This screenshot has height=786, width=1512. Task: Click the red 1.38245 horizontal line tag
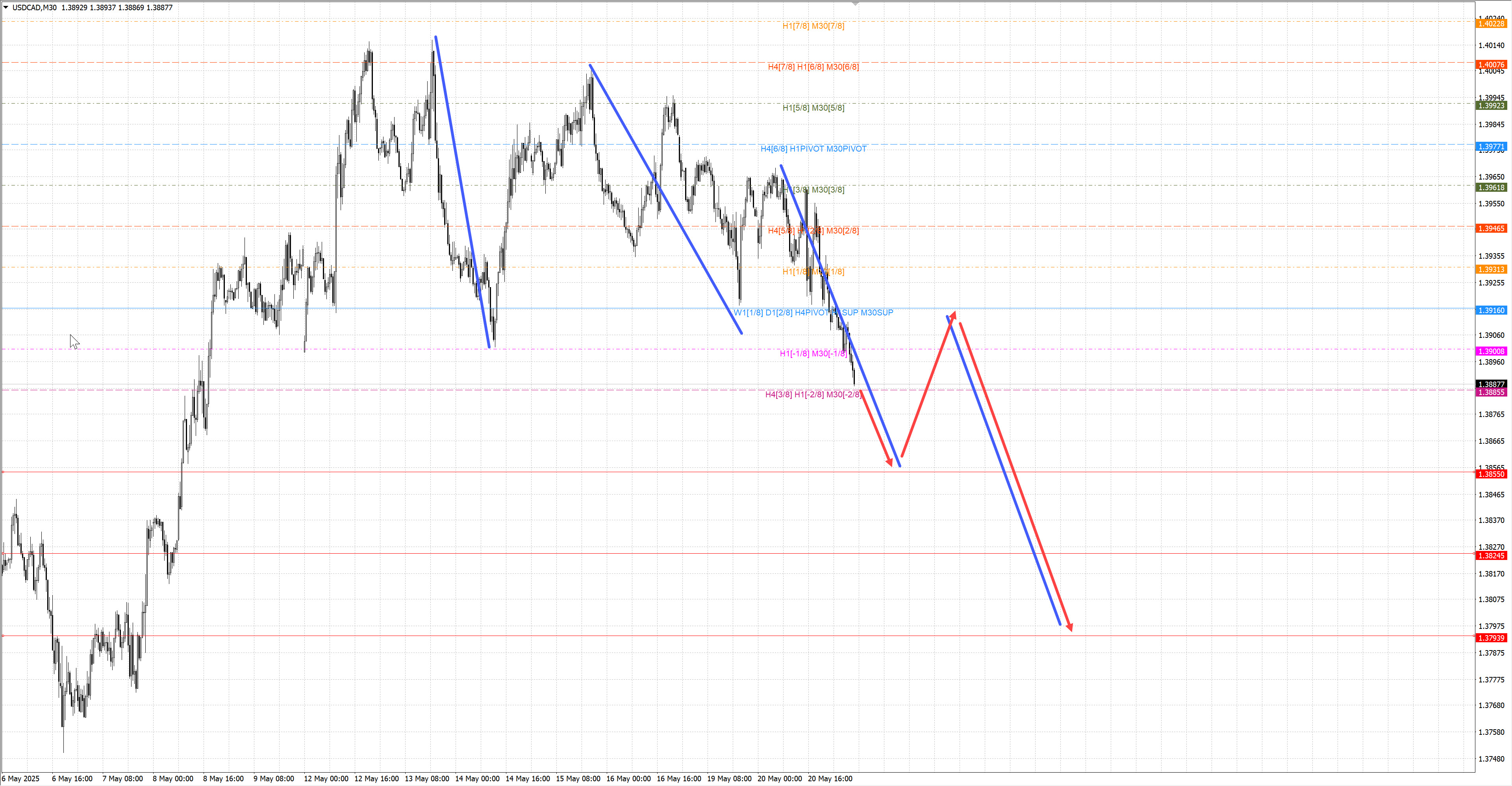pyautogui.click(x=1491, y=555)
